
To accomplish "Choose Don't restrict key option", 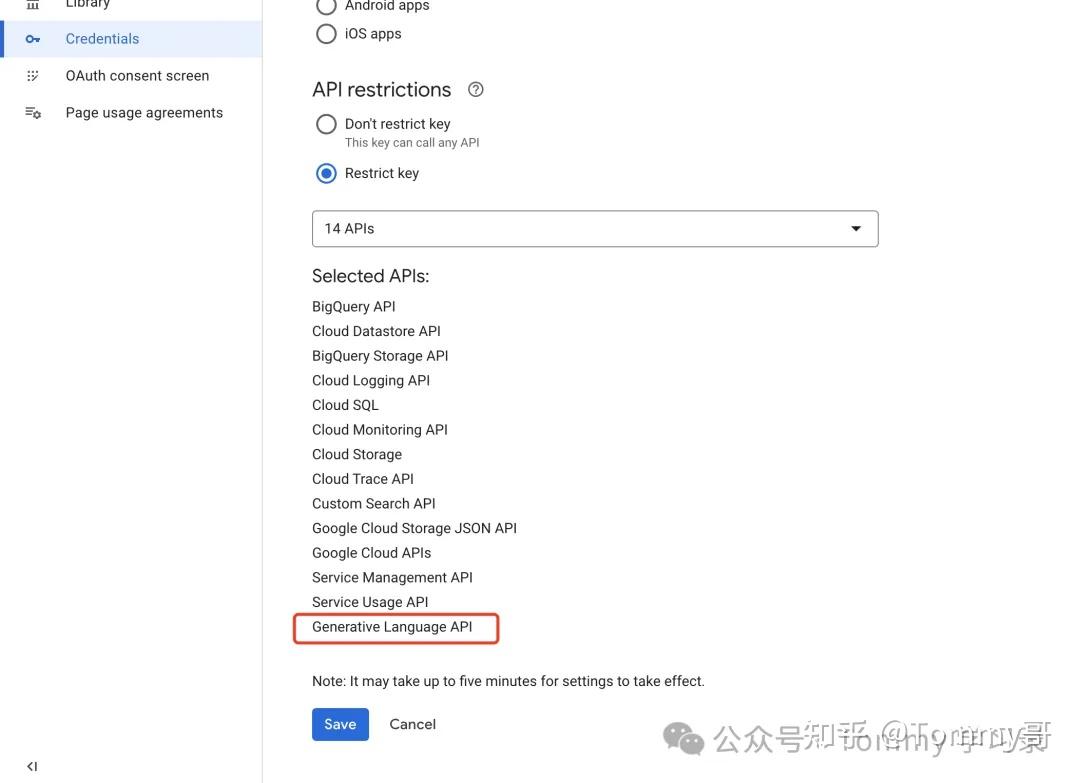I will [x=326, y=124].
